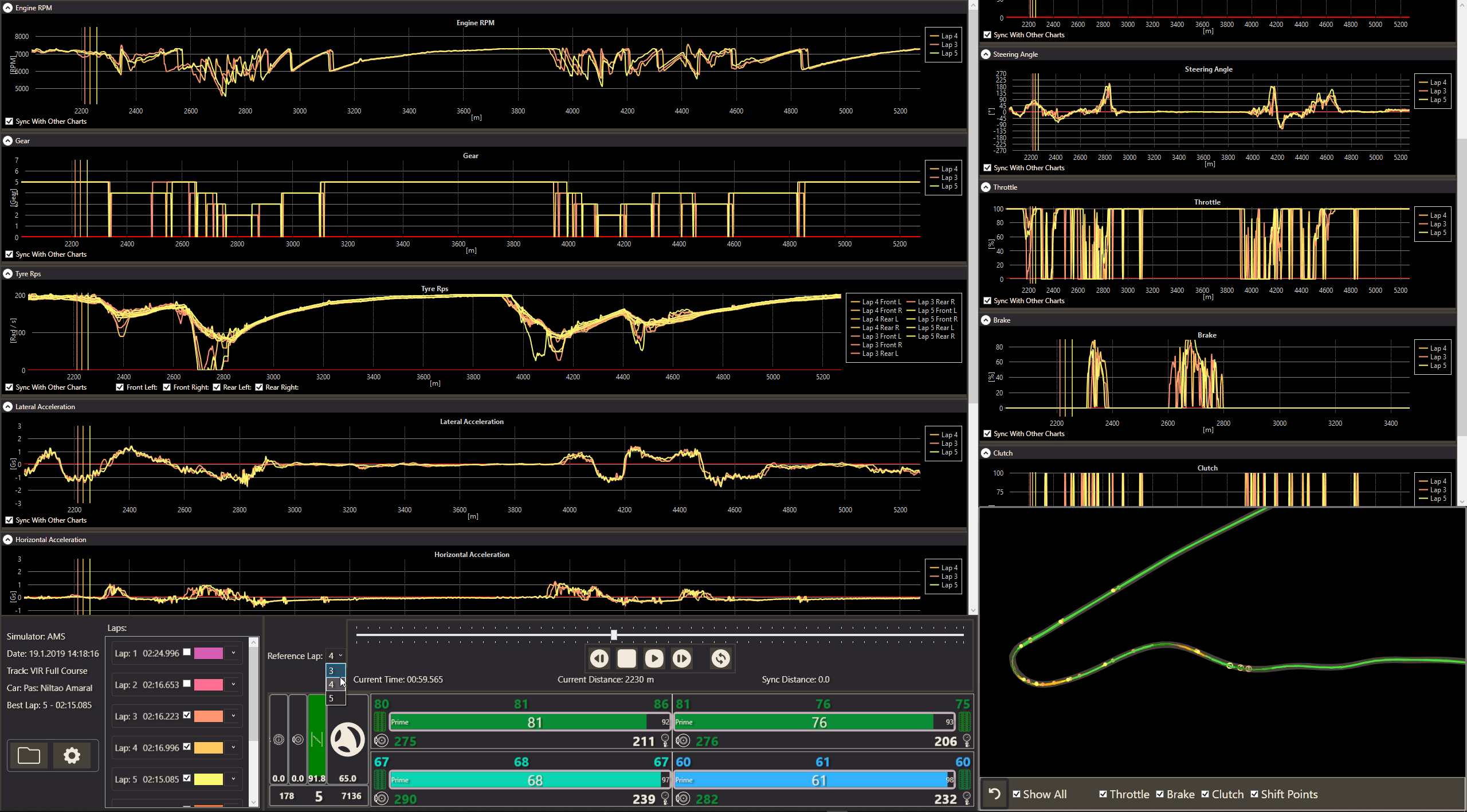Click the playback timeline slider handle

click(614, 635)
